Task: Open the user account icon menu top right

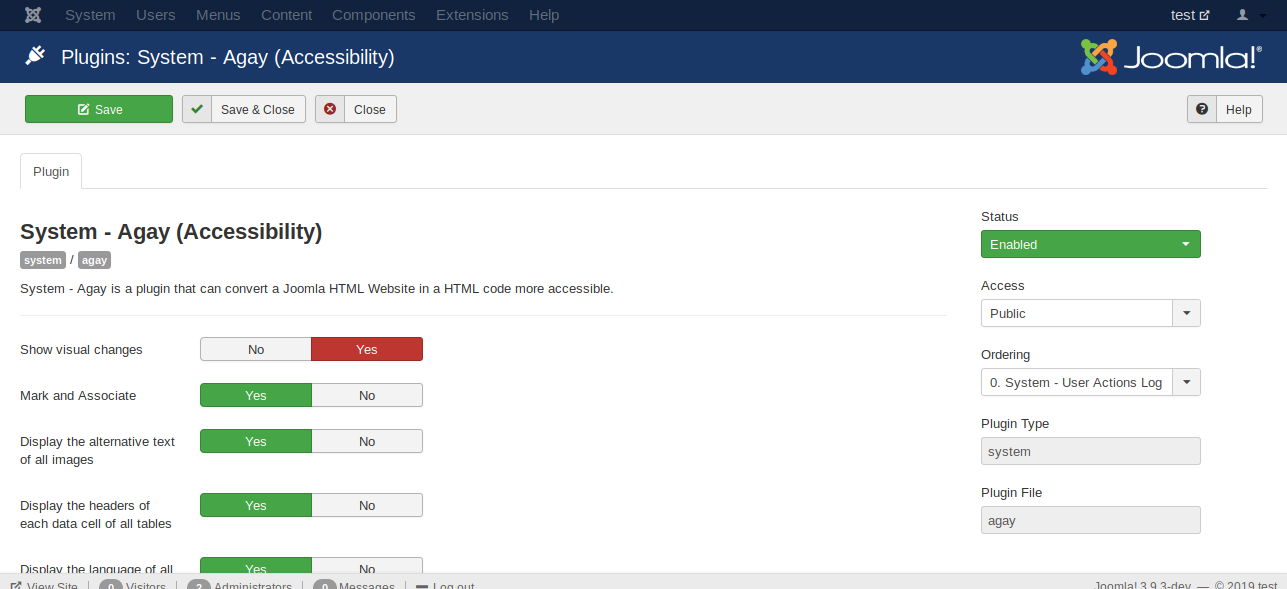Action: (x=1244, y=14)
